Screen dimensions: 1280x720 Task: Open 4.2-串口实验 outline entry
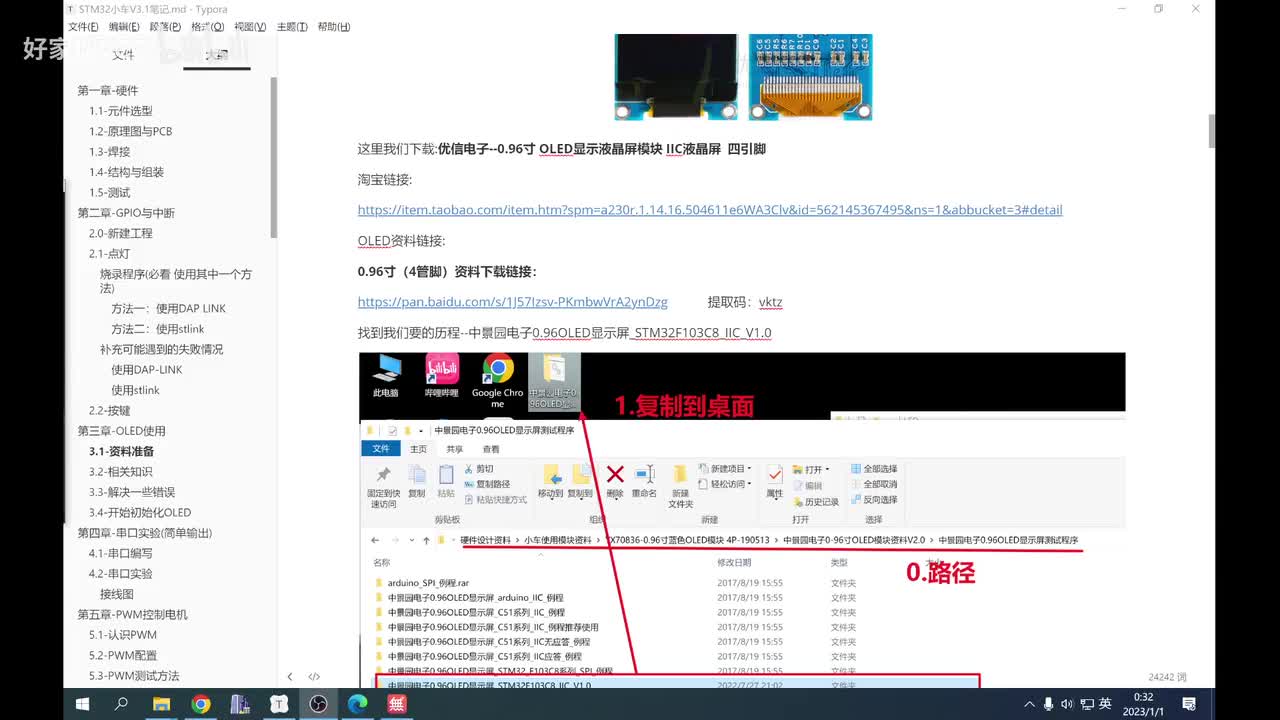point(121,574)
